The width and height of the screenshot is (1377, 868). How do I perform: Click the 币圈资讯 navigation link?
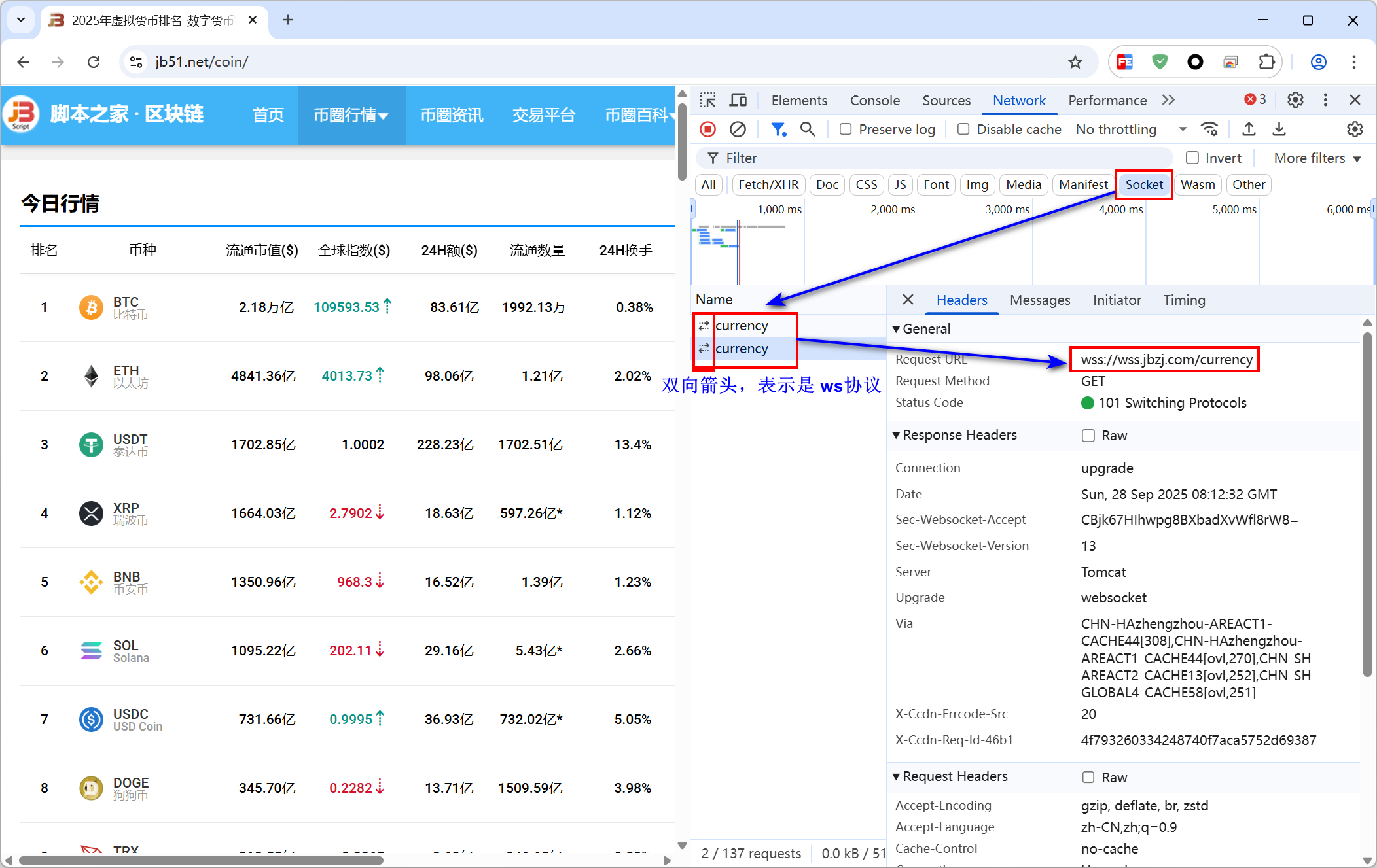pyautogui.click(x=452, y=115)
